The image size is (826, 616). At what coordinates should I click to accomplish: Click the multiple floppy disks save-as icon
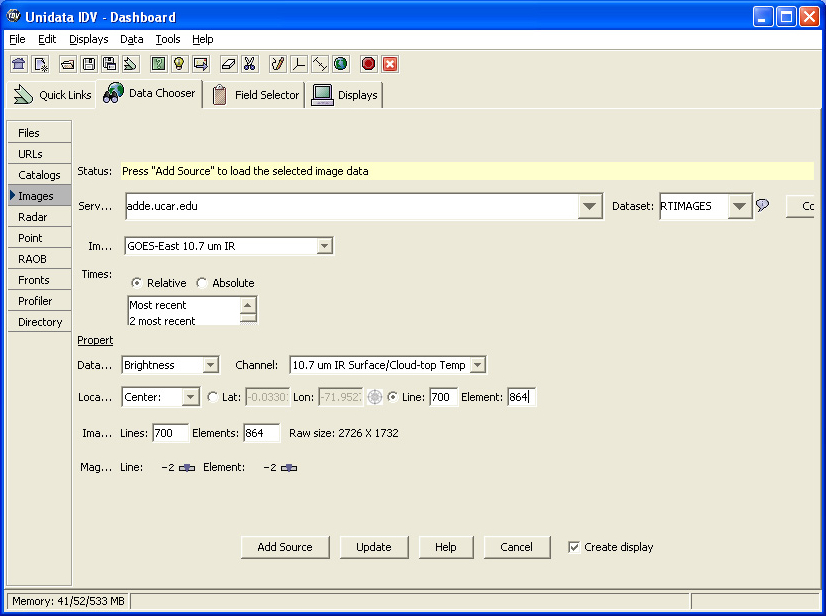[110, 64]
